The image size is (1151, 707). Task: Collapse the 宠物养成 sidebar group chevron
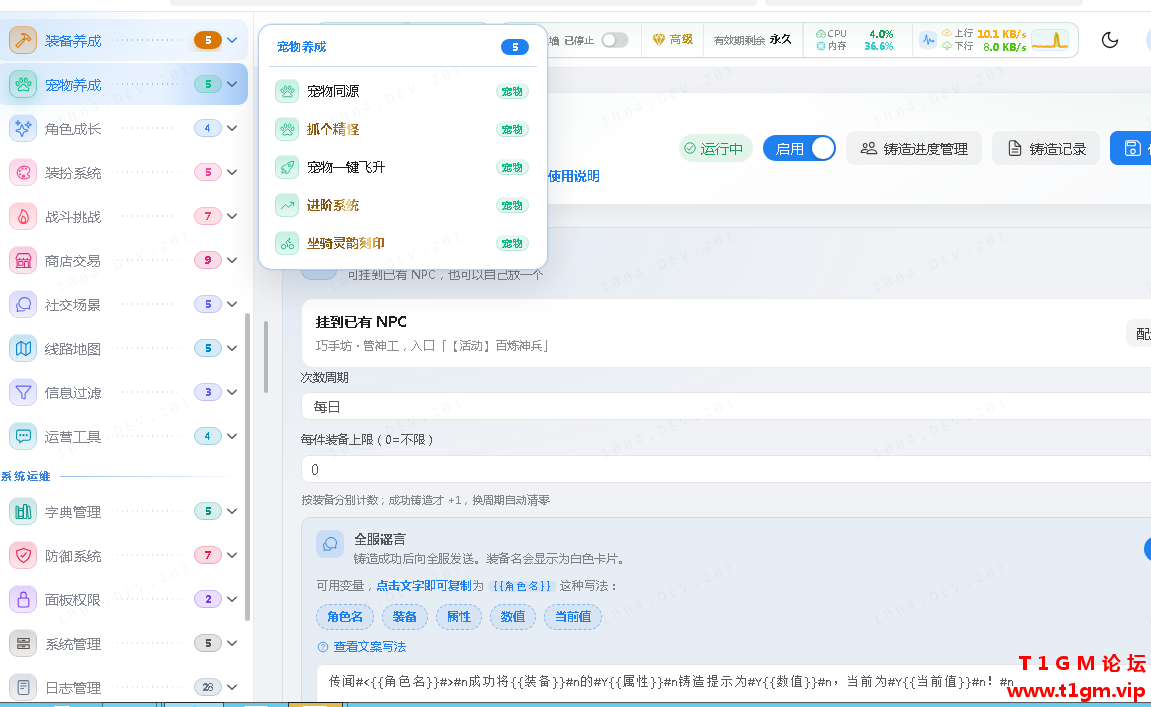coord(232,84)
